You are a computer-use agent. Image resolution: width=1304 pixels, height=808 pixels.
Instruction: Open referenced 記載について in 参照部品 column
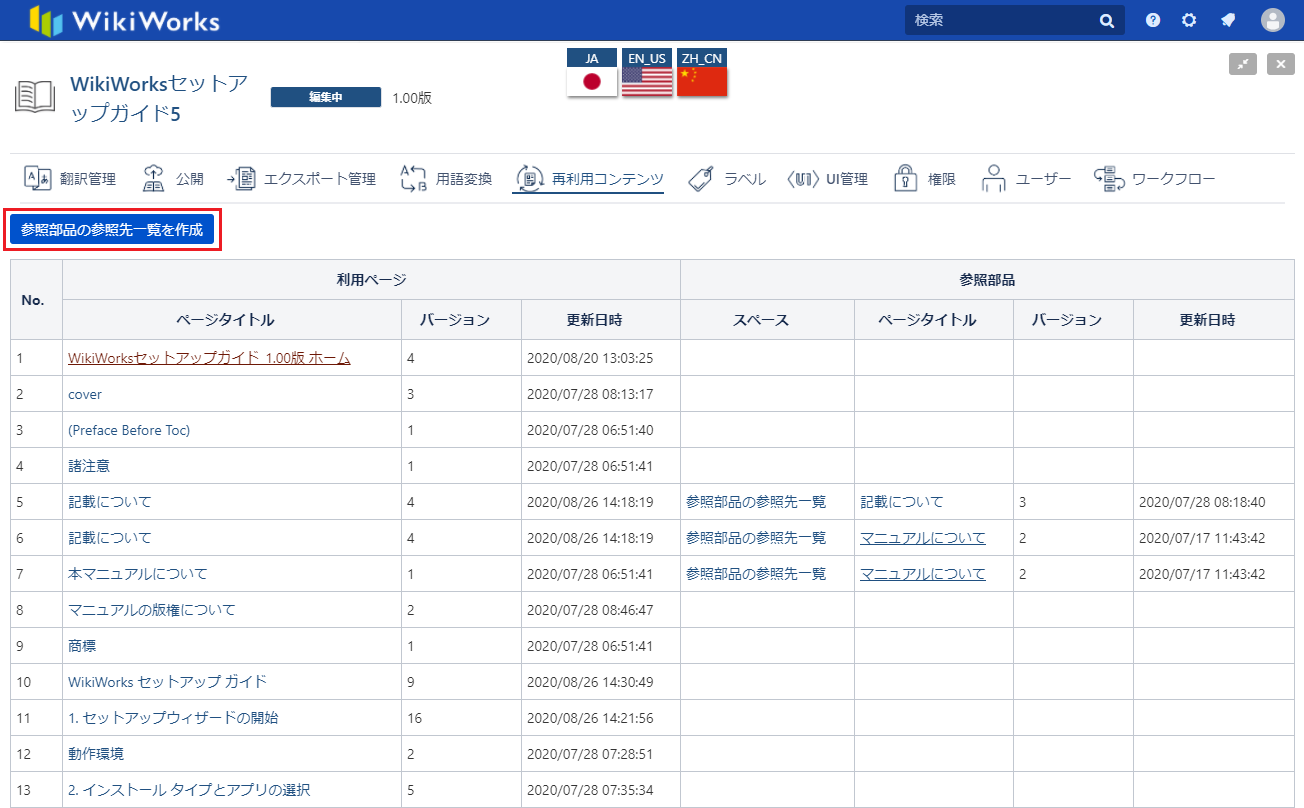(x=902, y=502)
